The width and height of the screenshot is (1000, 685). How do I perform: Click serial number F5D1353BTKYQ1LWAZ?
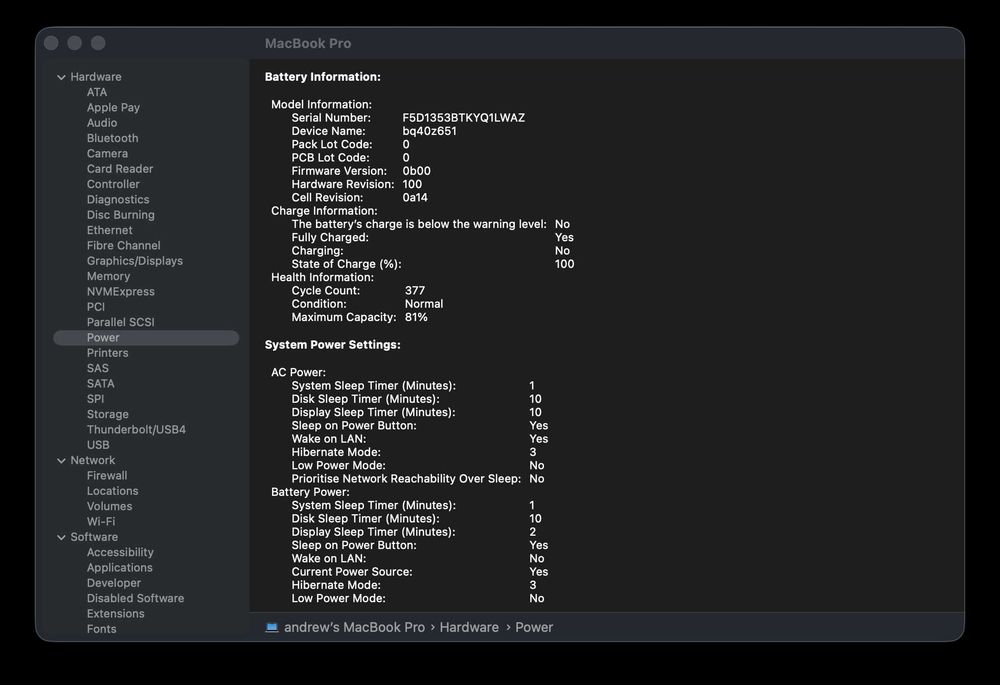pos(464,117)
